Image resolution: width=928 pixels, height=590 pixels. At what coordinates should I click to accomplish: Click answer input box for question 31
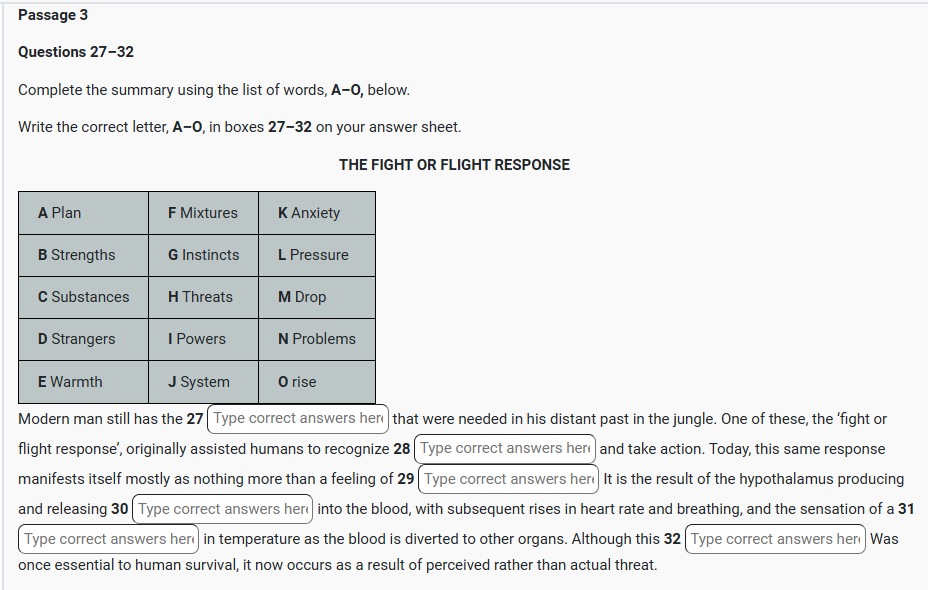[108, 539]
